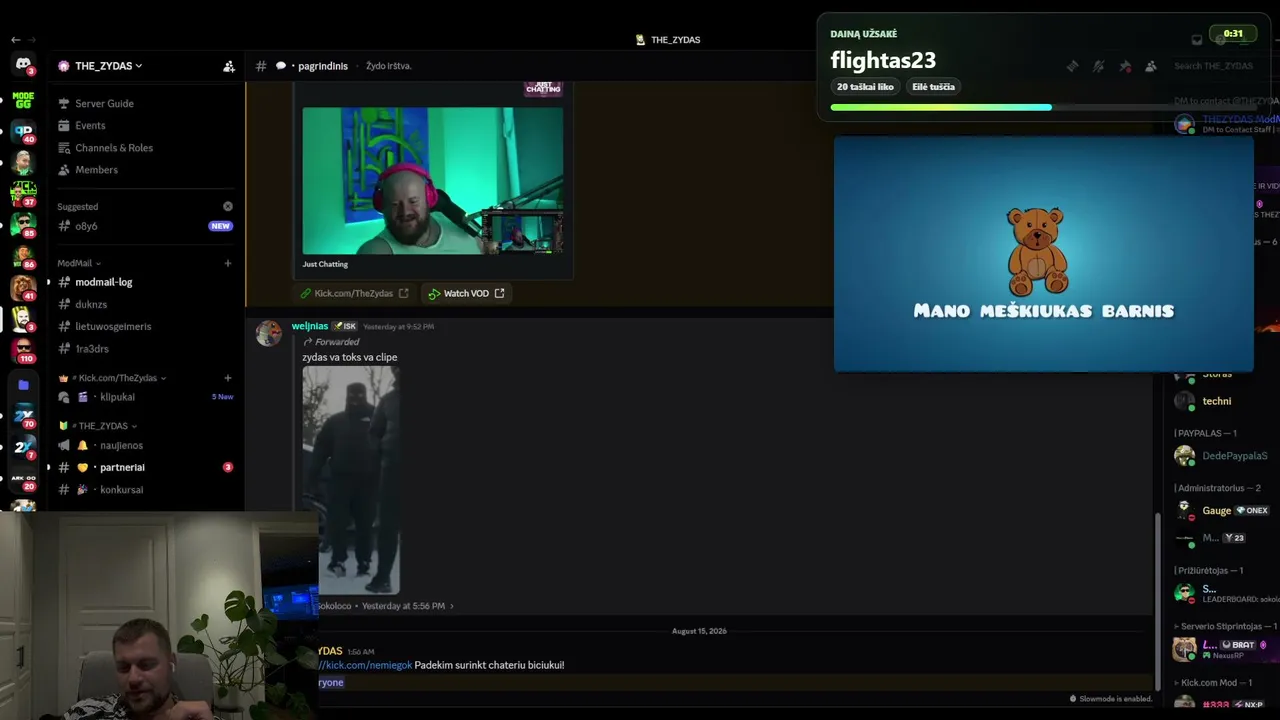Open the stream preview thumbnail

pyautogui.click(x=432, y=181)
